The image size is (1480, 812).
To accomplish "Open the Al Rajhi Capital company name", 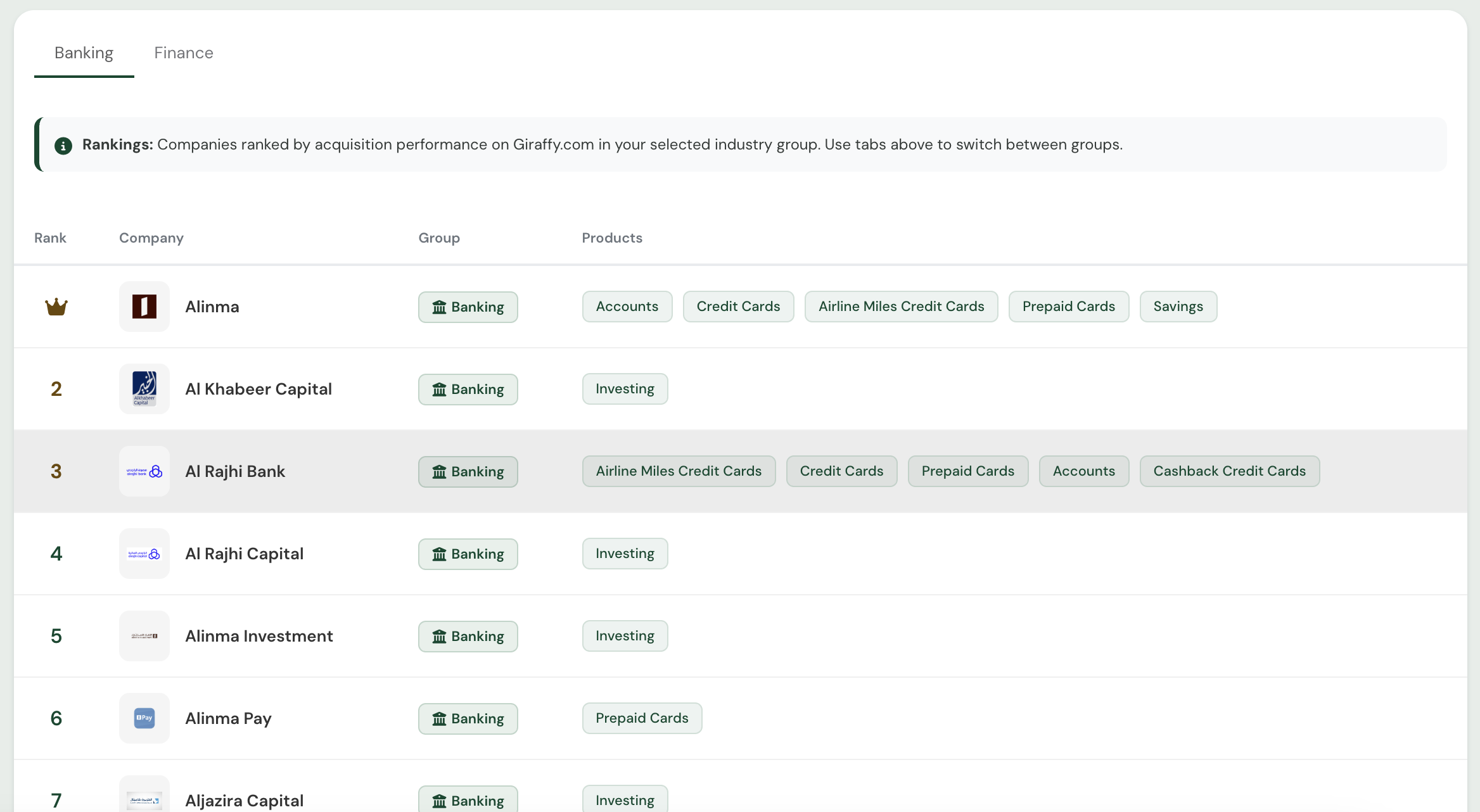I will click(x=245, y=554).
